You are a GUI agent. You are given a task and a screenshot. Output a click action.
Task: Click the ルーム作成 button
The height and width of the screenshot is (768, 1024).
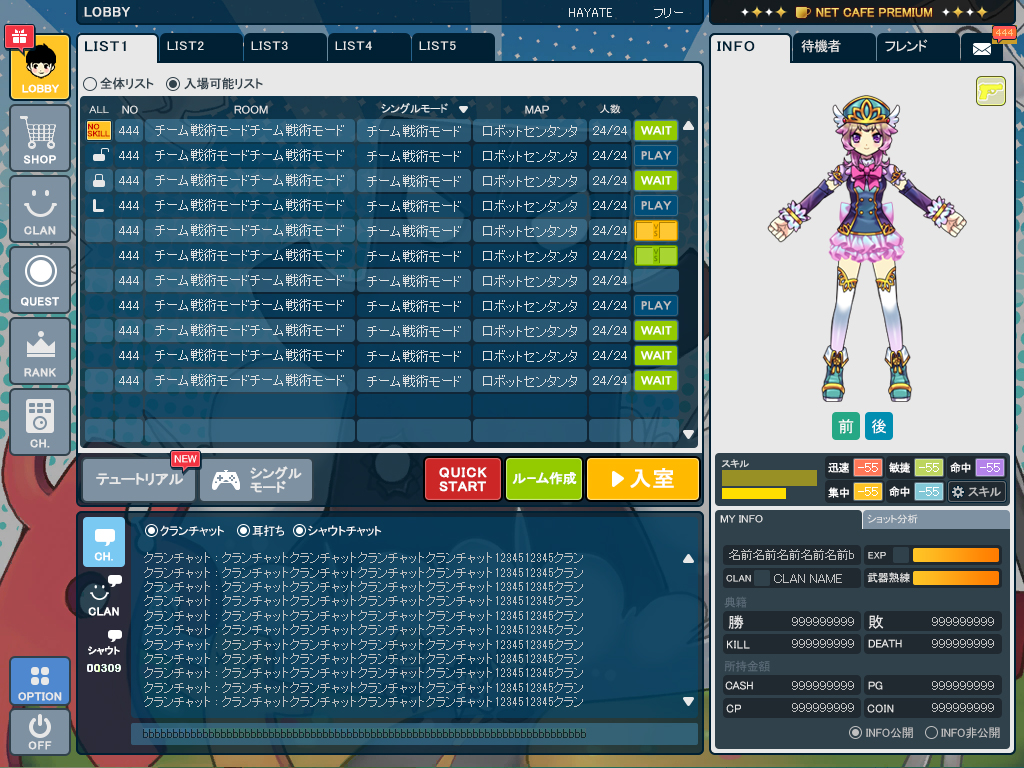click(544, 479)
